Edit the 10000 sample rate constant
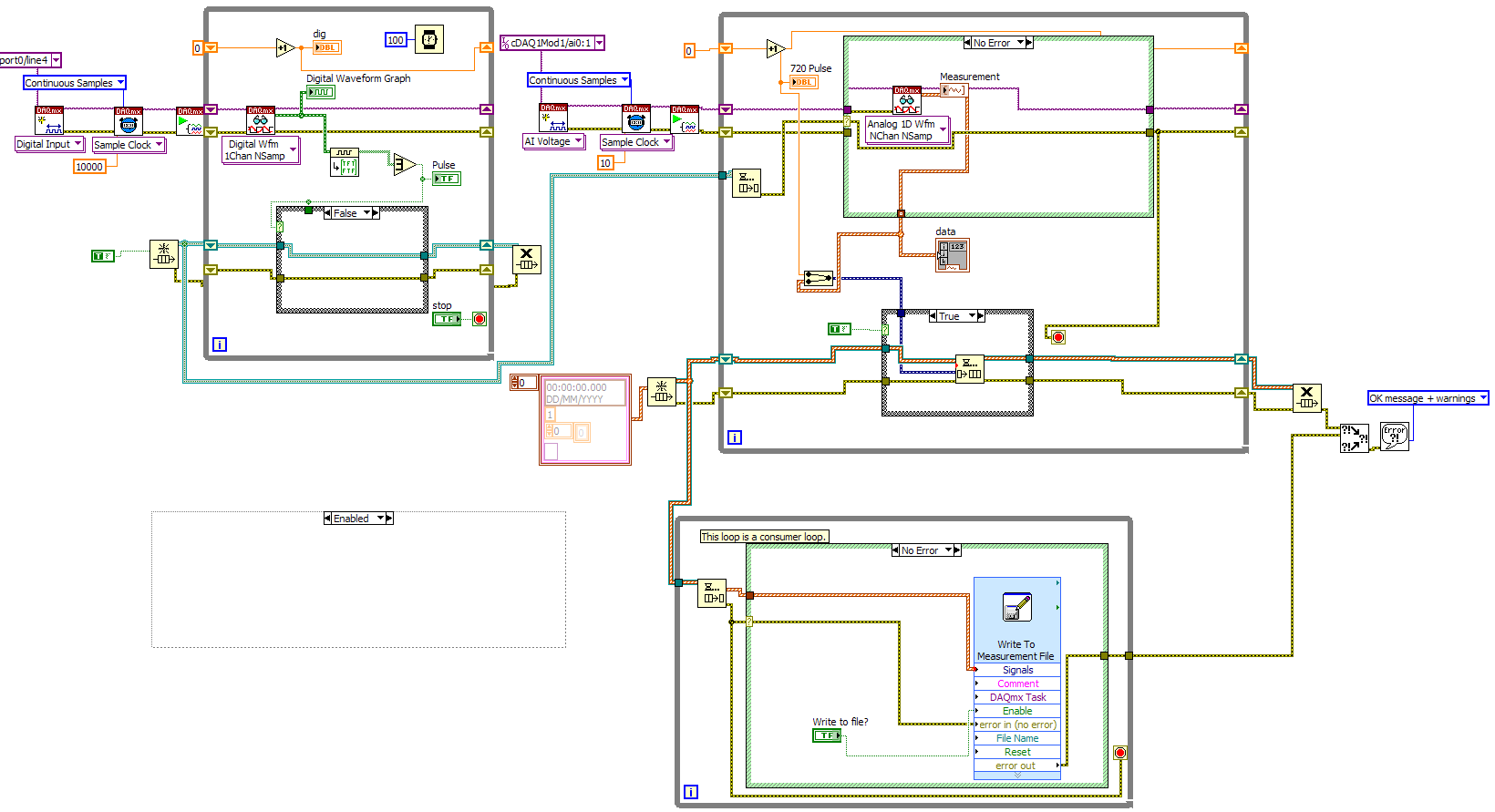The width and height of the screenshot is (1495, 812). (89, 167)
